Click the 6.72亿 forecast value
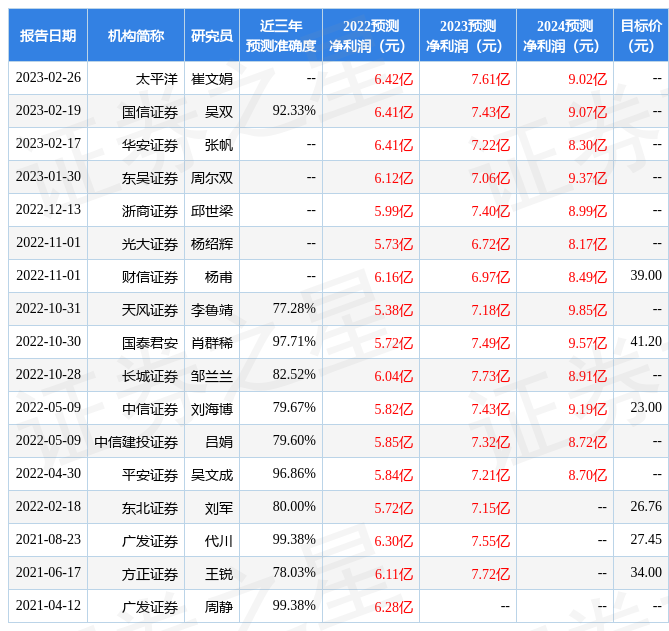 (490, 244)
